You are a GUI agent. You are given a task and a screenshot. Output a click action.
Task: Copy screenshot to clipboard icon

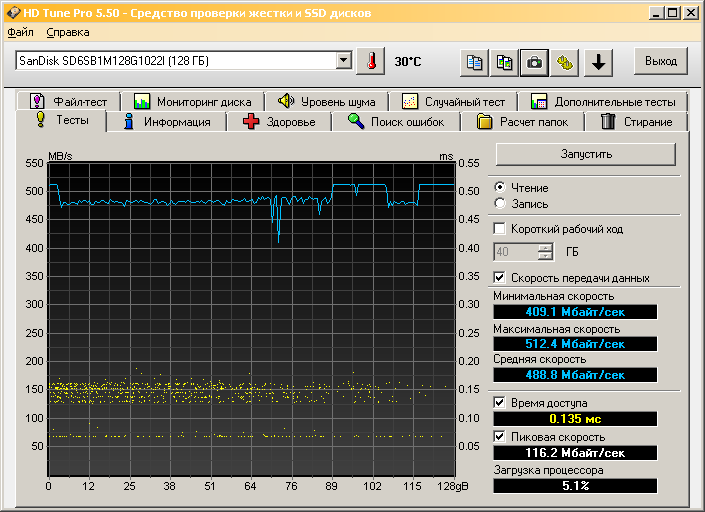pos(505,62)
